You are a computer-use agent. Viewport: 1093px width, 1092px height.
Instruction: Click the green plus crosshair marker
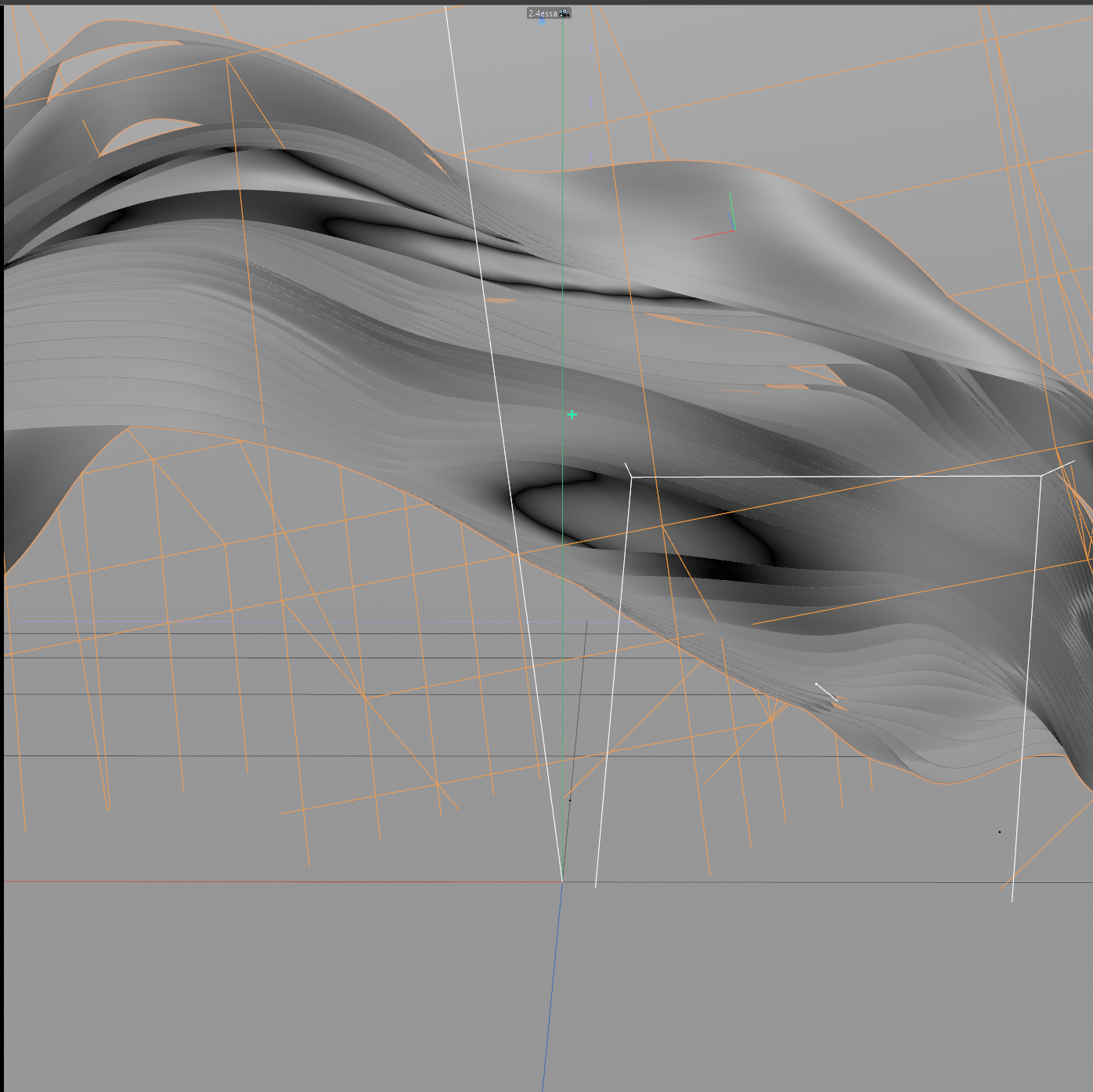[572, 414]
